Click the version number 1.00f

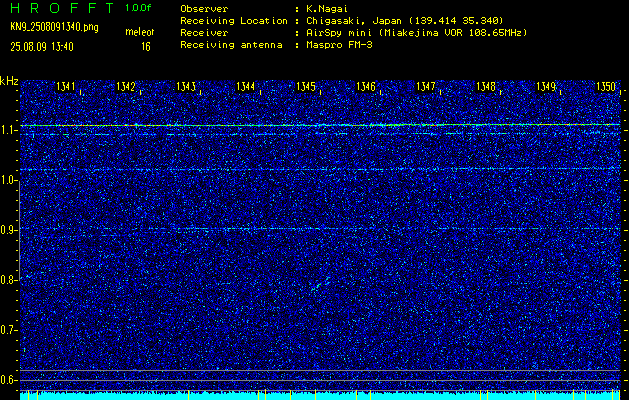coord(138,8)
